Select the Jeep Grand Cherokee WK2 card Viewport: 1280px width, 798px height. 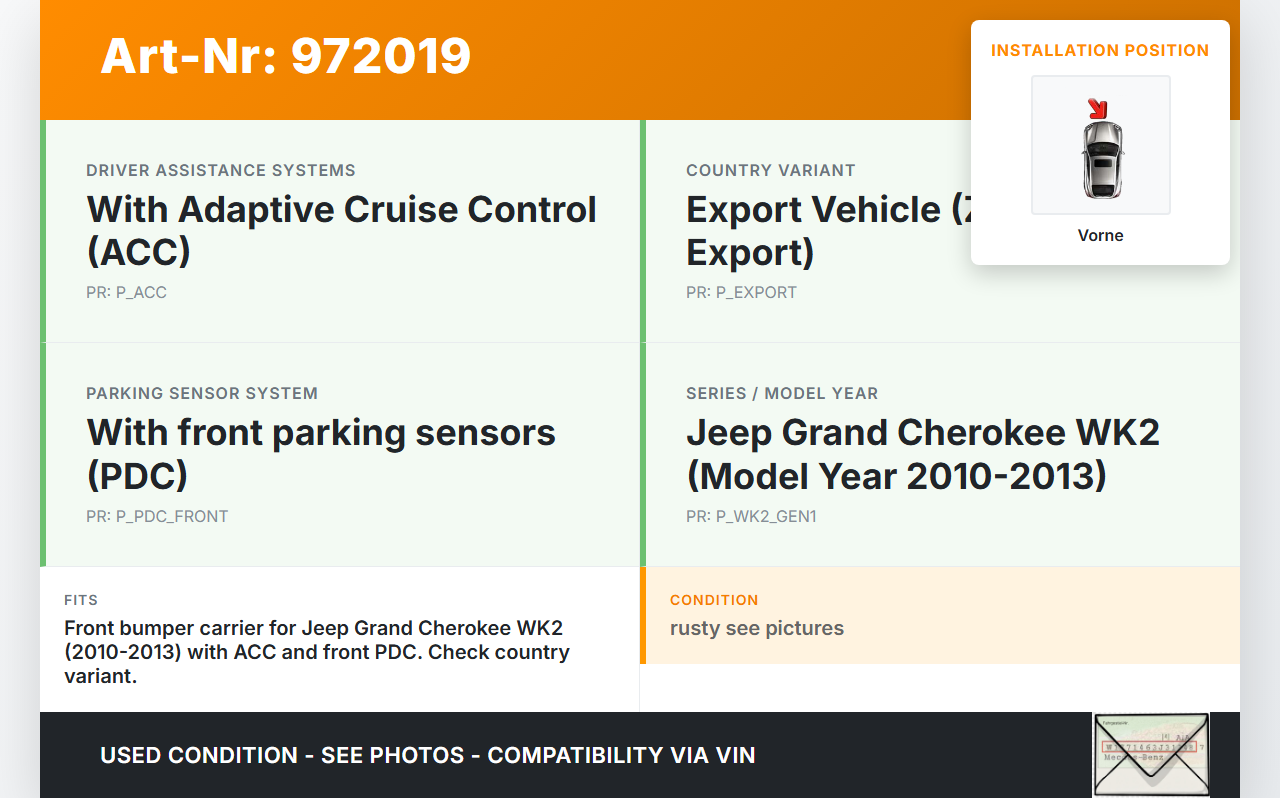[x=940, y=454]
